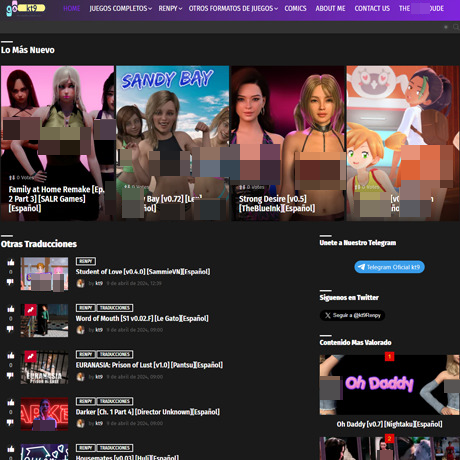The image size is (460, 460).
Task: Click the Telegram Oficial kt9 button
Action: [x=389, y=267]
